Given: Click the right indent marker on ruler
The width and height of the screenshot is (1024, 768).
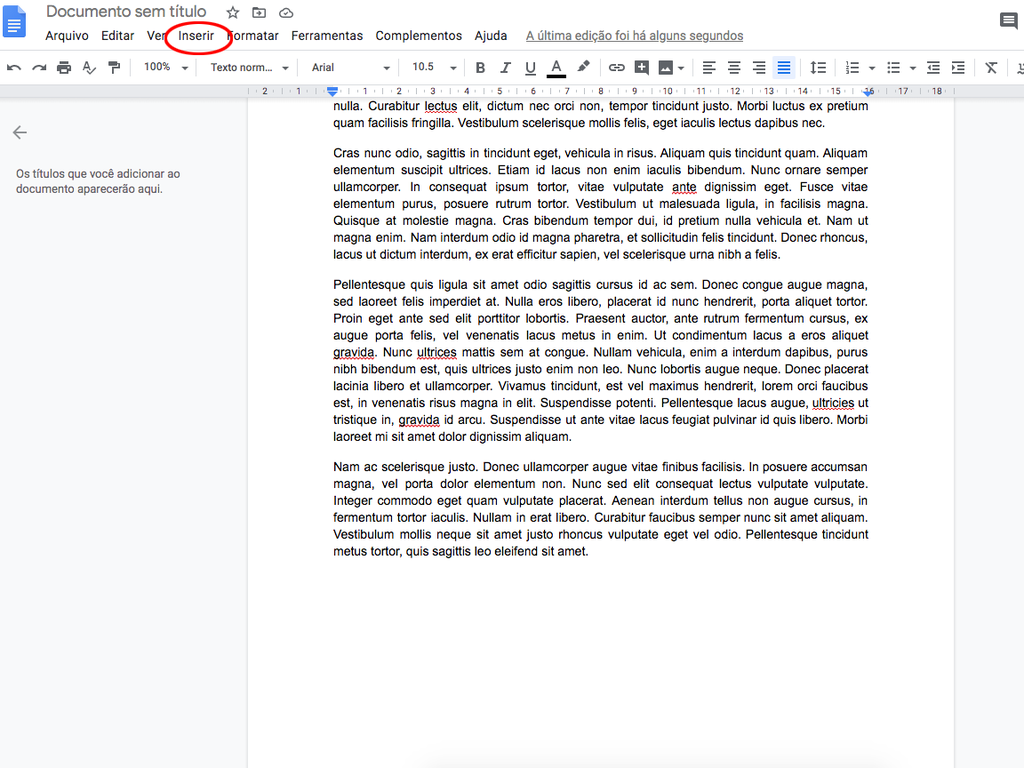Looking at the screenshot, I should (868, 91).
